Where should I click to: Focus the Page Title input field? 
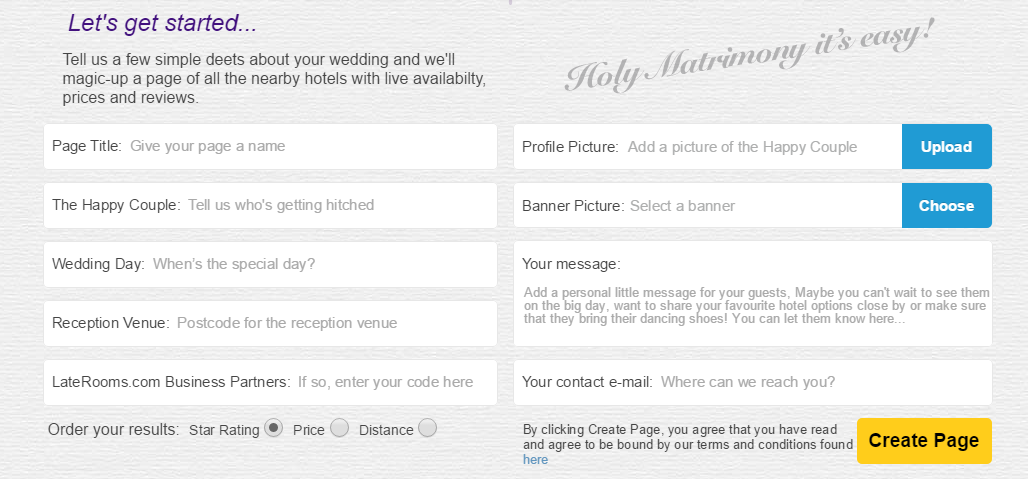[270, 147]
